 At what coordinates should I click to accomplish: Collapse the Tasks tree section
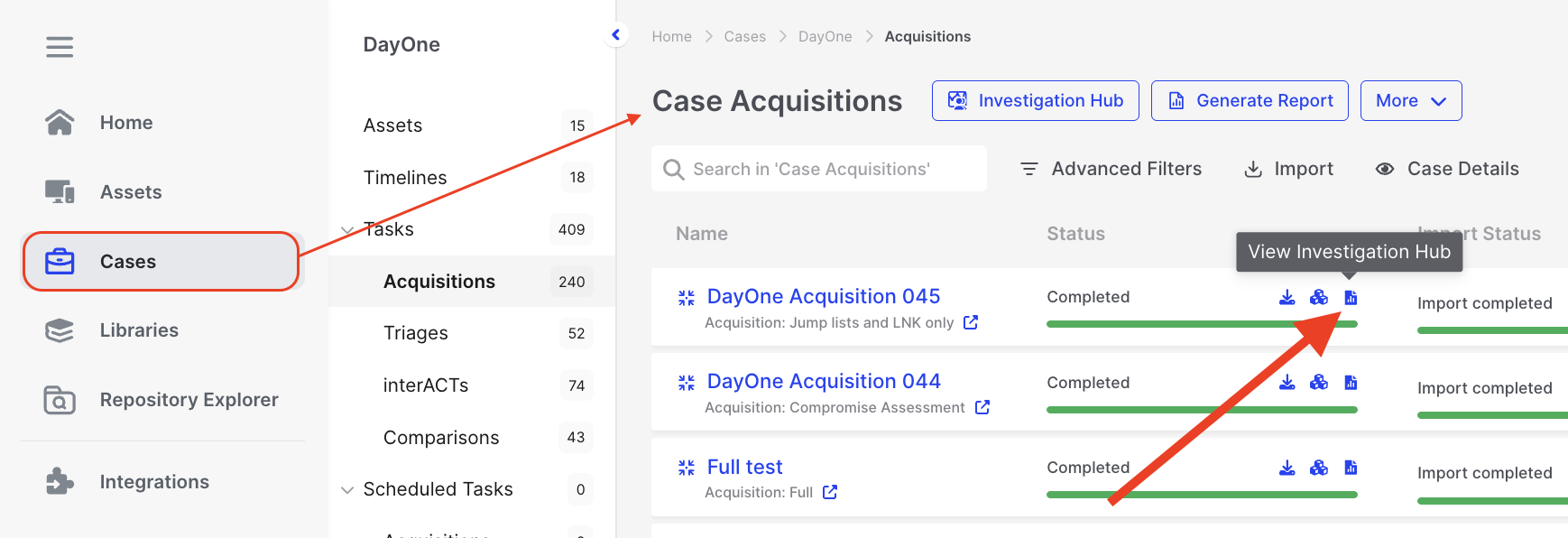point(347,230)
